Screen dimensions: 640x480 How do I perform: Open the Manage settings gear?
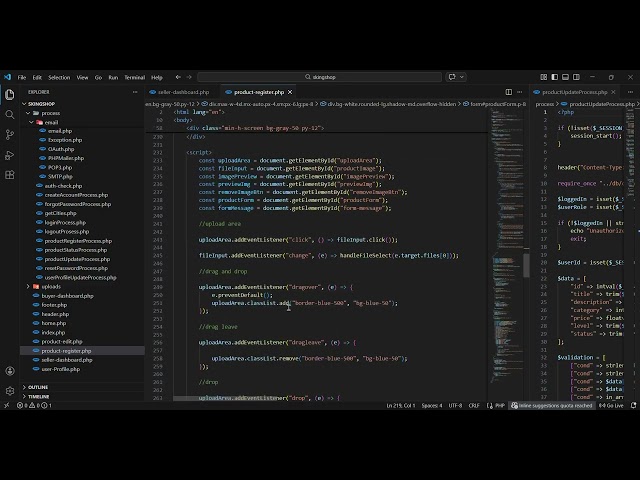[x=10, y=389]
